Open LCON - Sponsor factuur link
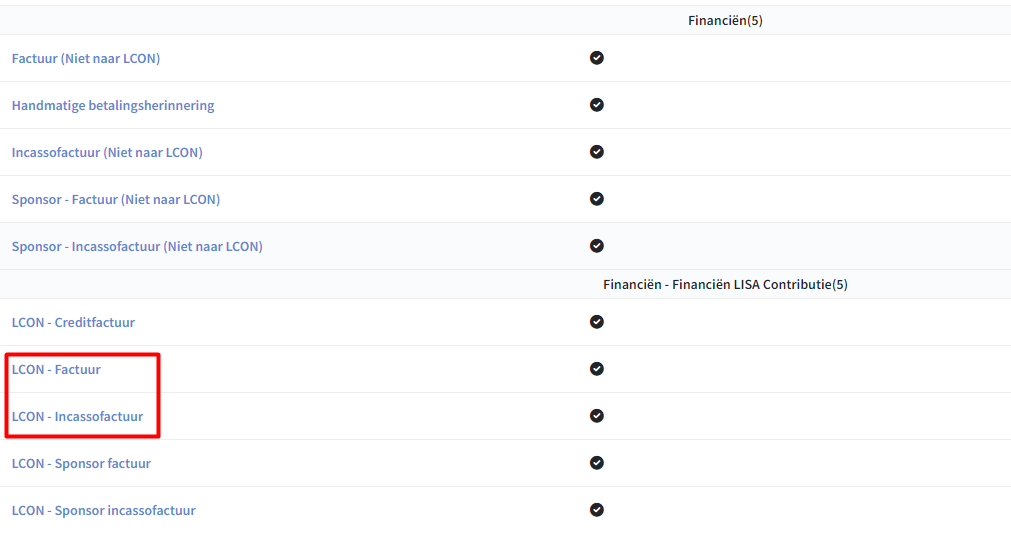 81,463
